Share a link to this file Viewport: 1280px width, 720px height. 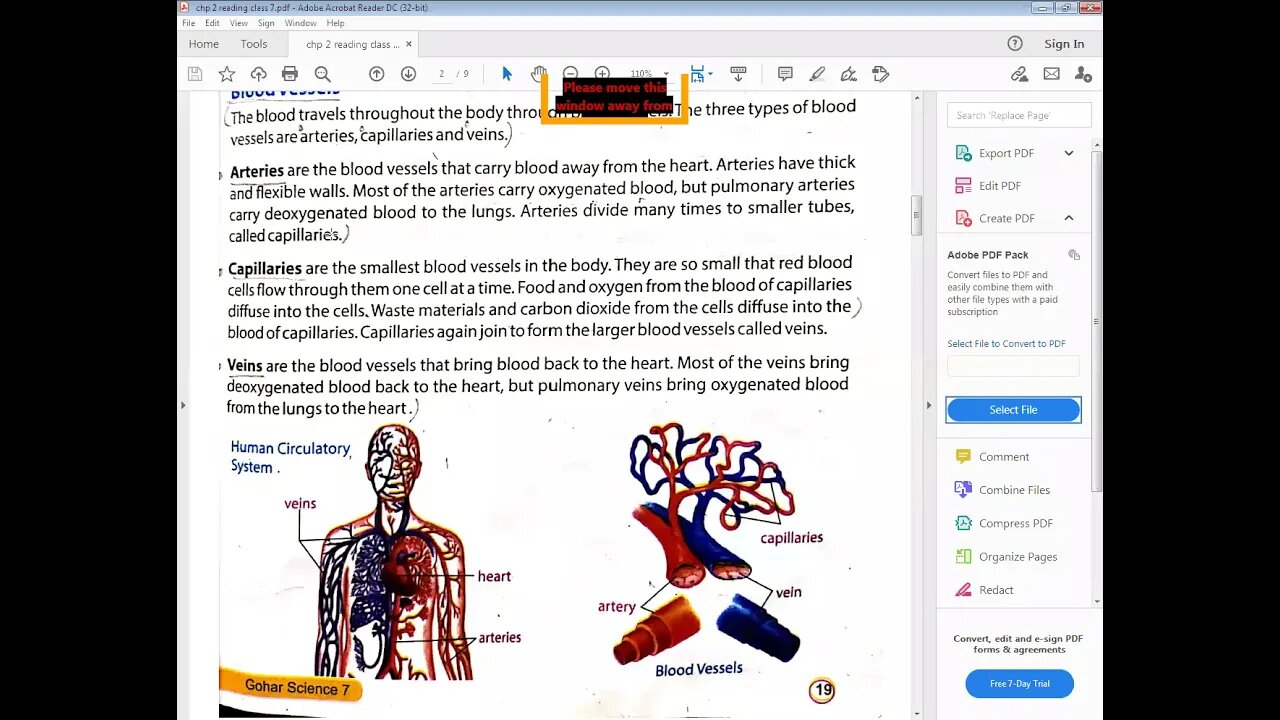(x=1019, y=74)
